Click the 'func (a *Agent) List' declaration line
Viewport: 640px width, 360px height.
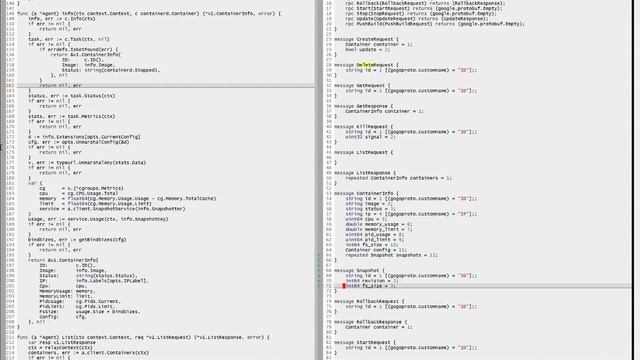coord(143,338)
